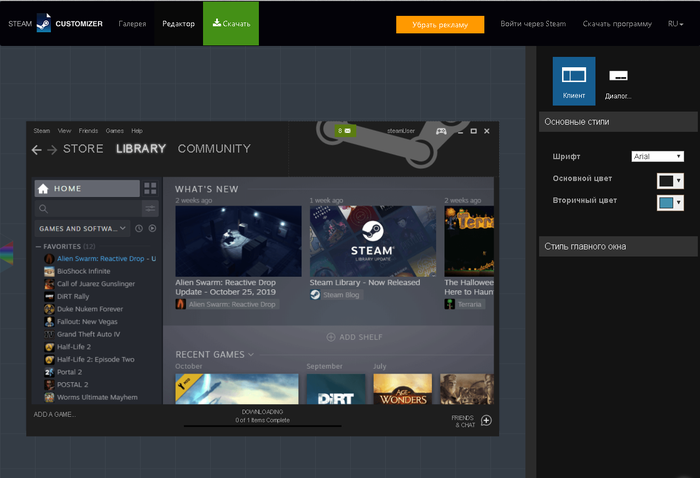Screen dimensions: 700x478
Task: Click the Friends & Chat plus icon
Action: (x=486, y=420)
